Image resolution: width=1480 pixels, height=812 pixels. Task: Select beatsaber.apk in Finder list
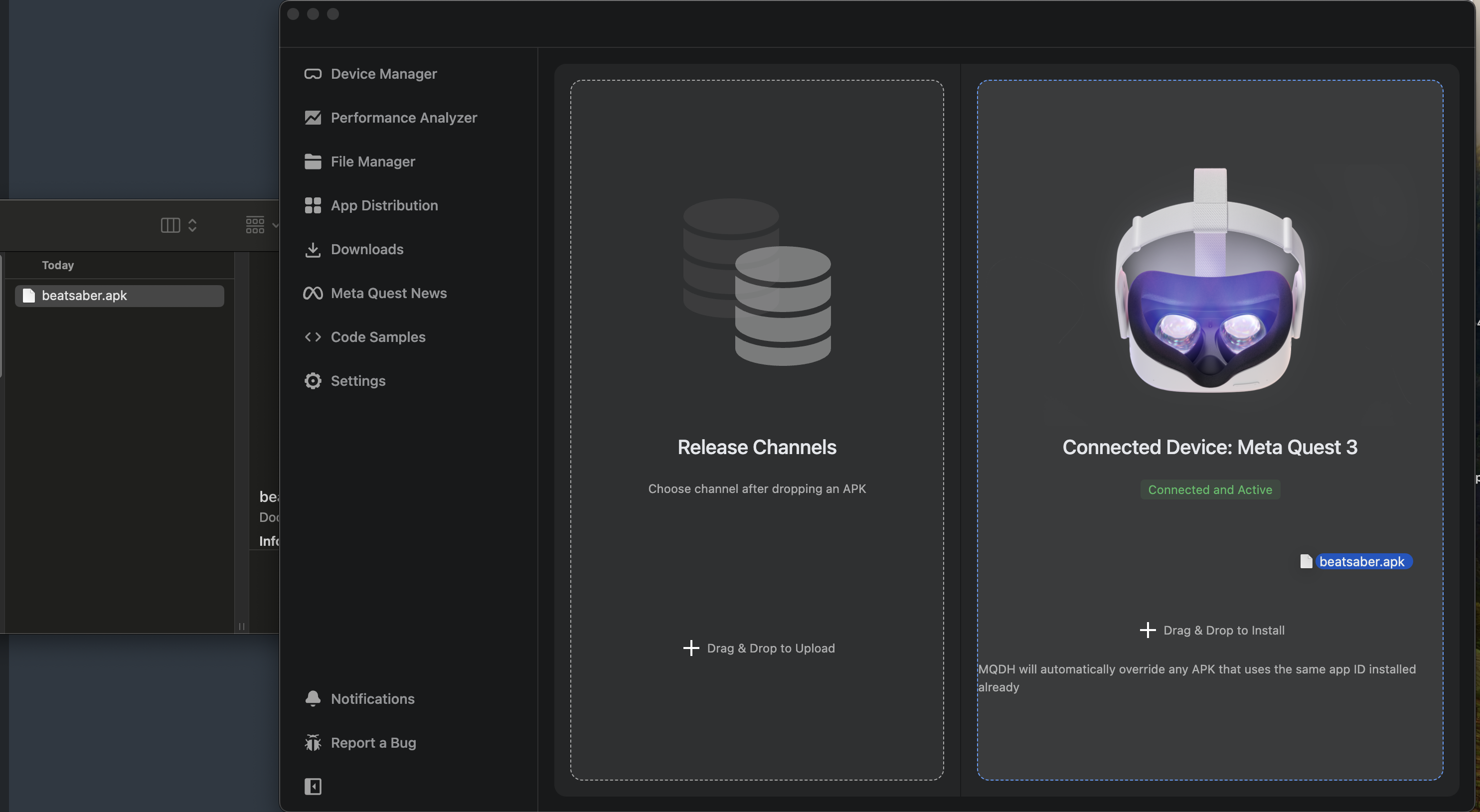(x=84, y=296)
